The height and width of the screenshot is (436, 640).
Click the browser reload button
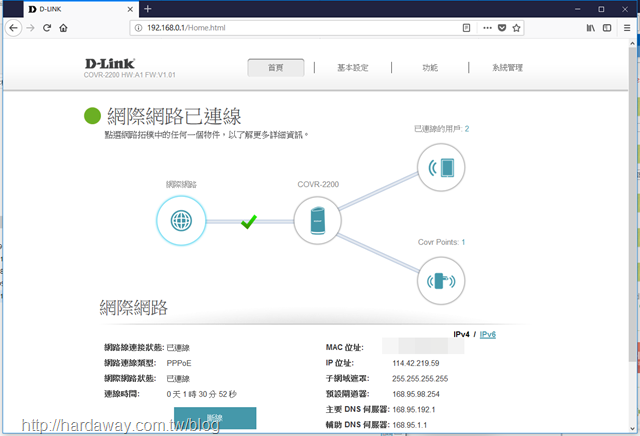pyautogui.click(x=47, y=28)
